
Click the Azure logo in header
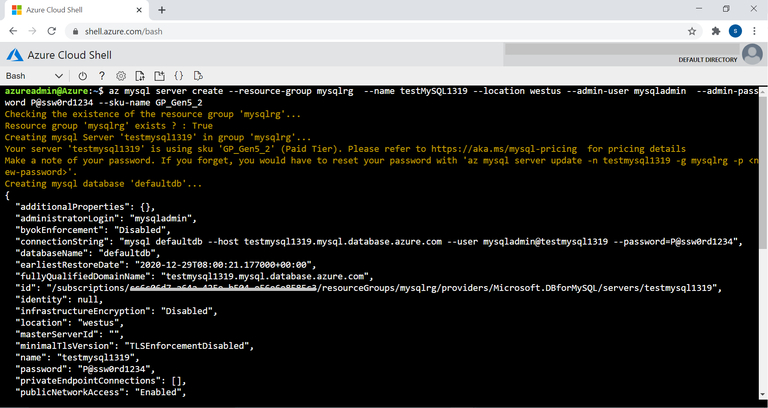pyautogui.click(x=16, y=54)
